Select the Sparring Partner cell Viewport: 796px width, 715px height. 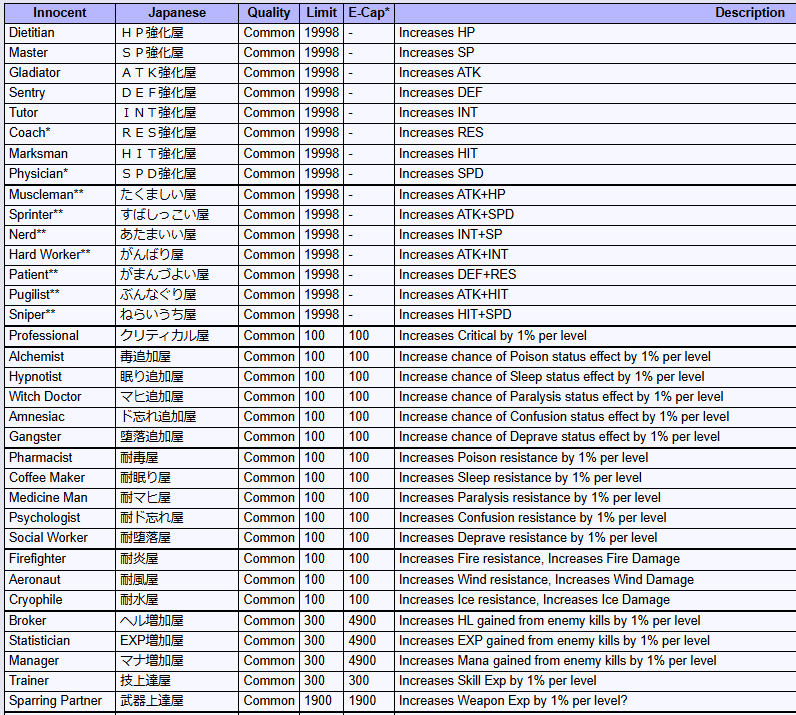pyautogui.click(x=60, y=701)
